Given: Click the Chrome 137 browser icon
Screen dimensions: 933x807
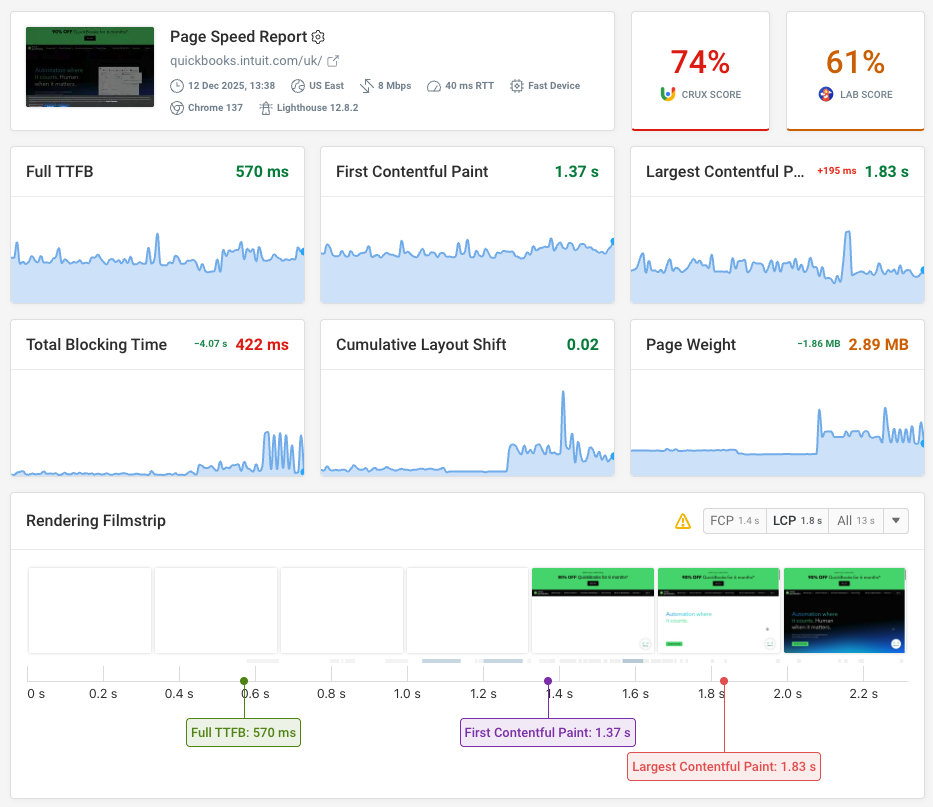Looking at the screenshot, I should [x=178, y=107].
